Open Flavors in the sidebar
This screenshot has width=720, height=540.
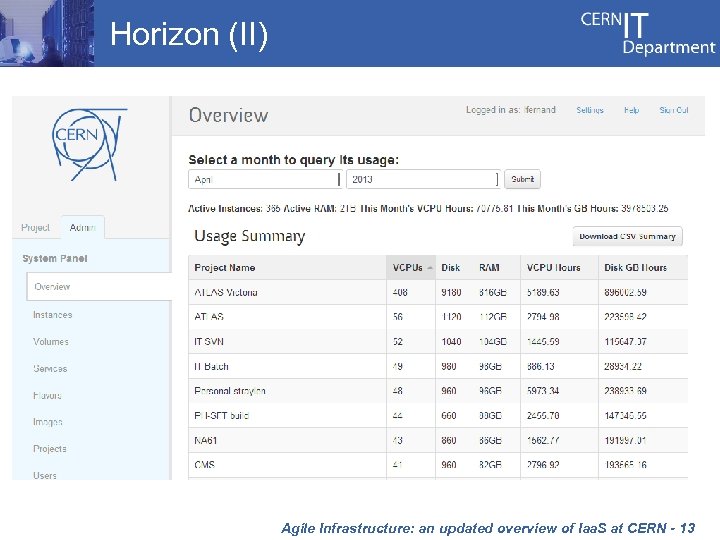coord(47,395)
